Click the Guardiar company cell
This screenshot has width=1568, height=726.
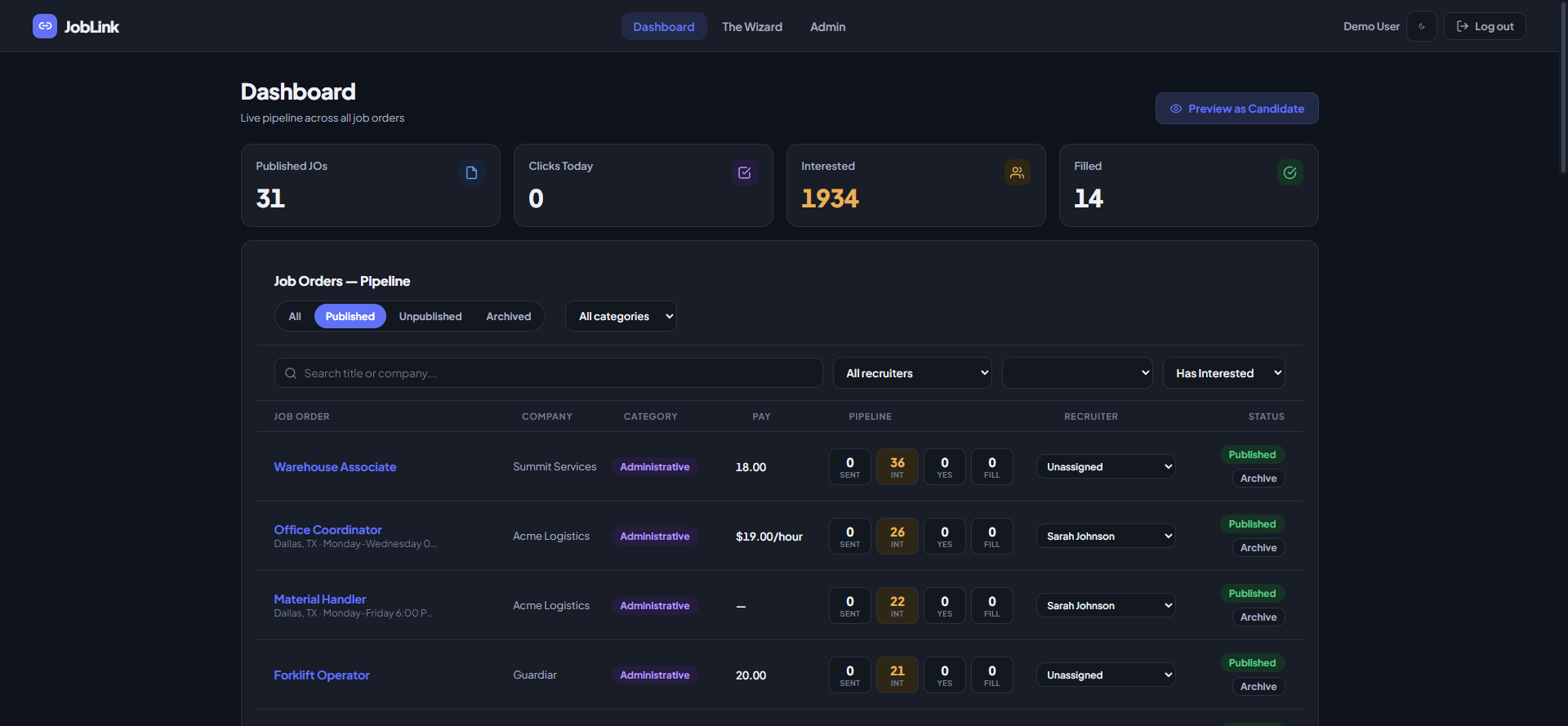[x=535, y=675]
